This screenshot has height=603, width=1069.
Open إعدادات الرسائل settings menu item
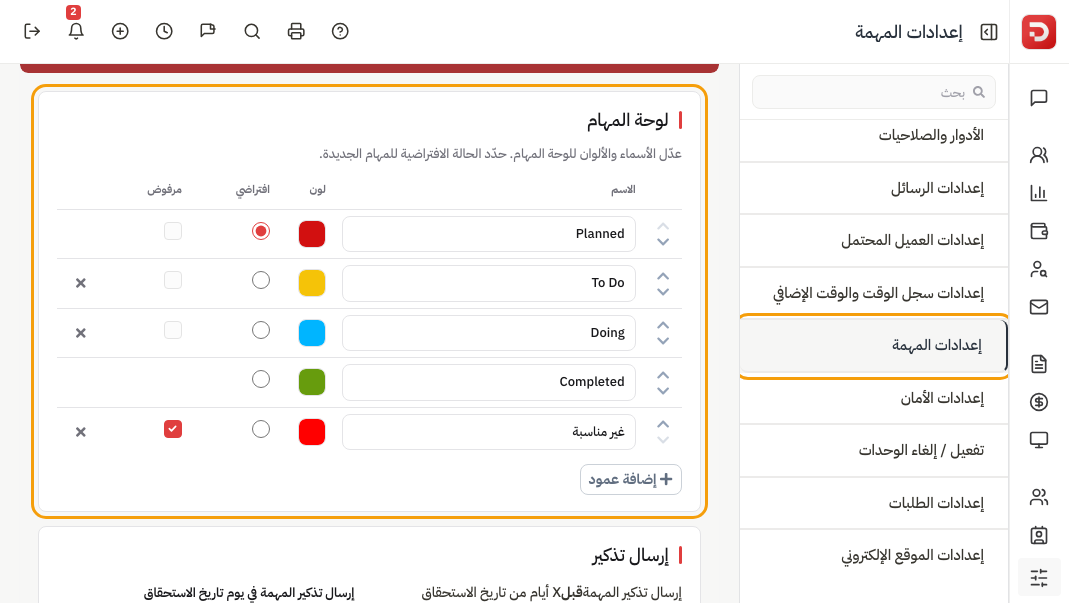[873, 188]
